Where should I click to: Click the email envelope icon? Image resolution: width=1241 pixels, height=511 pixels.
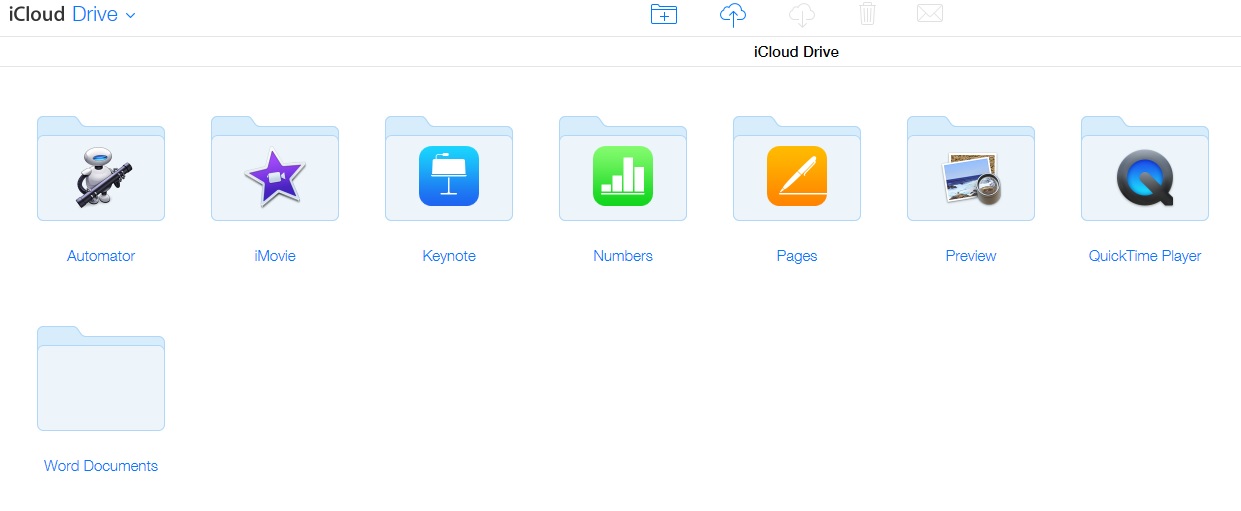[930, 14]
